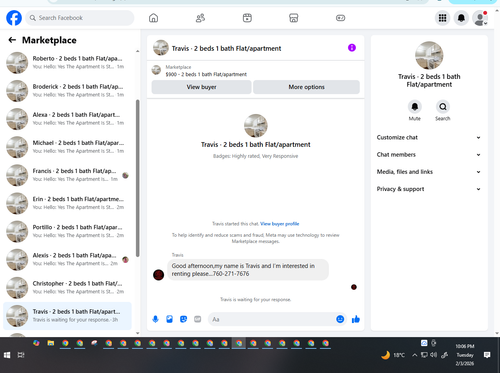Click the scroll-down arrow of chat list
Viewport: 500px width, 373px height.
point(137,333)
